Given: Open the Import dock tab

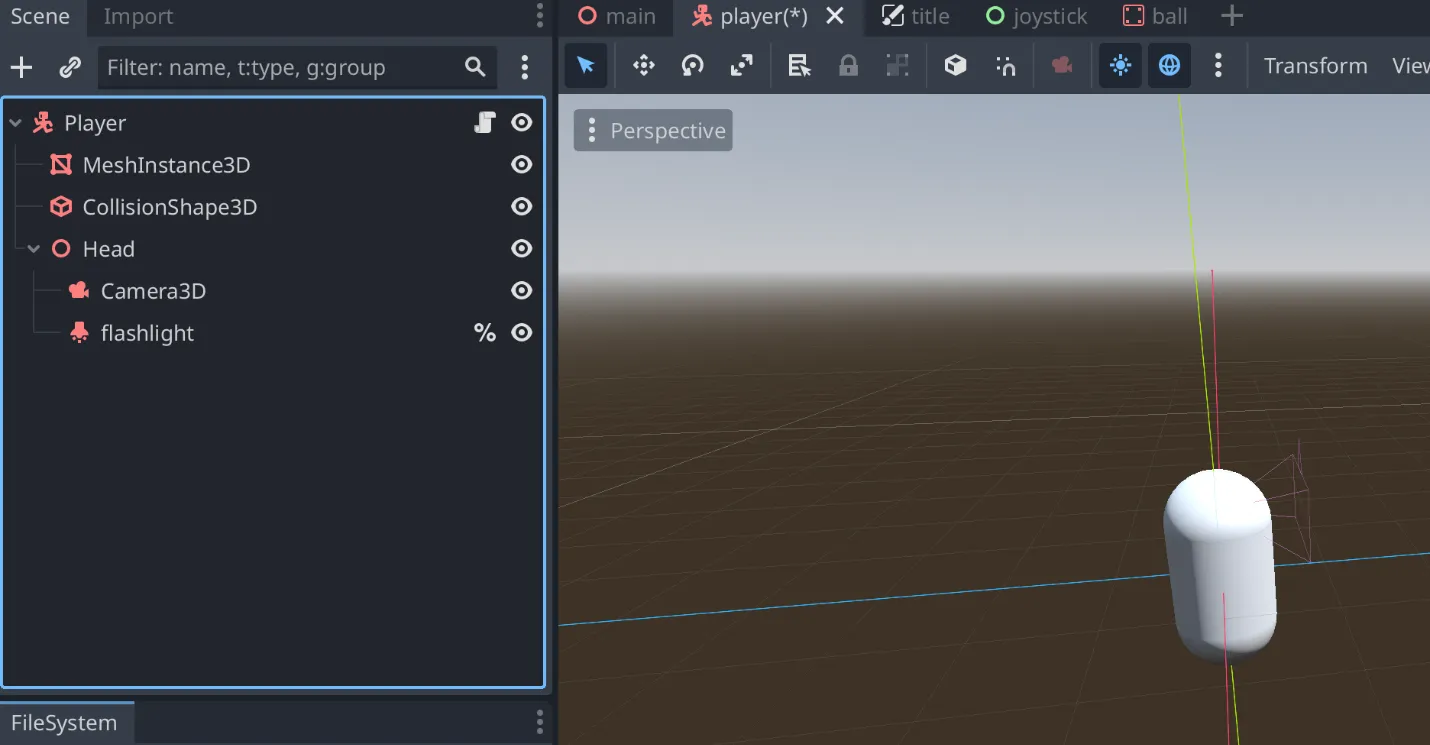Looking at the screenshot, I should tap(138, 17).
